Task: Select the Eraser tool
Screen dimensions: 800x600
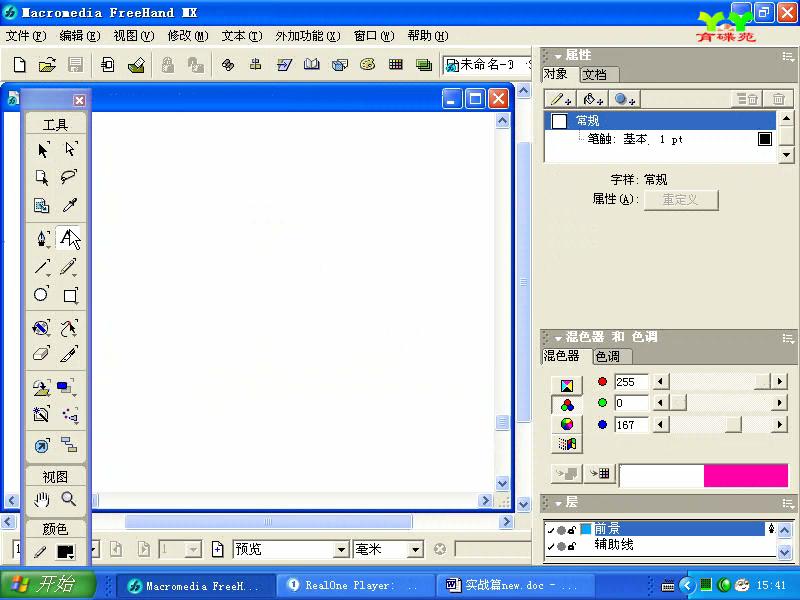Action: (41, 354)
